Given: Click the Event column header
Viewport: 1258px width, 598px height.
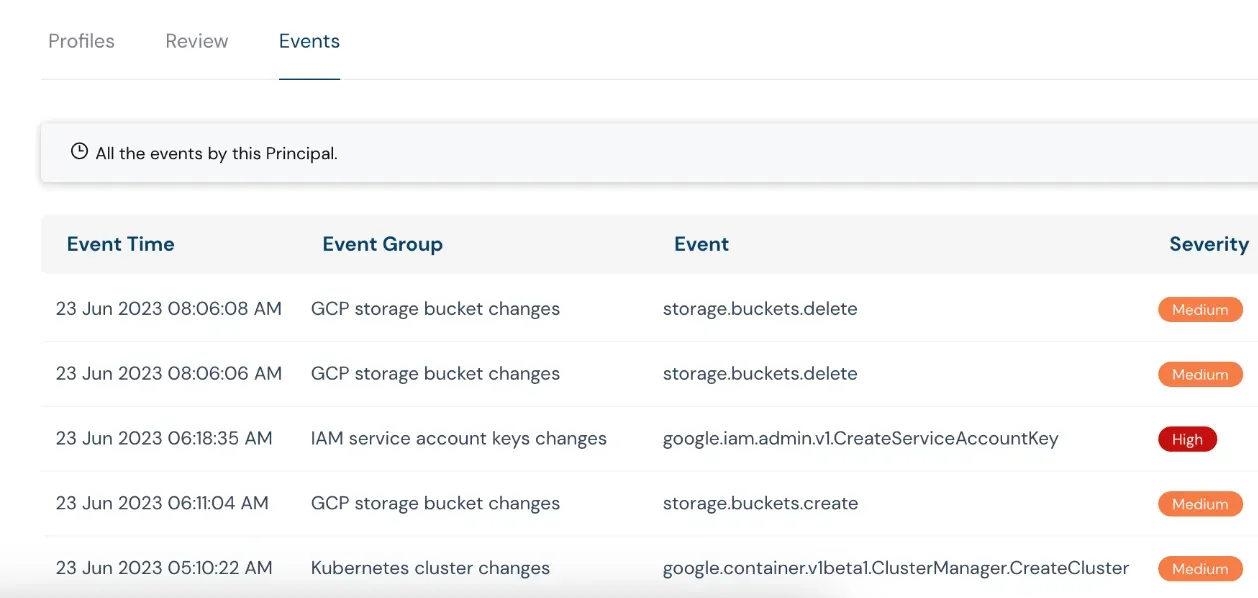Looking at the screenshot, I should [x=701, y=244].
